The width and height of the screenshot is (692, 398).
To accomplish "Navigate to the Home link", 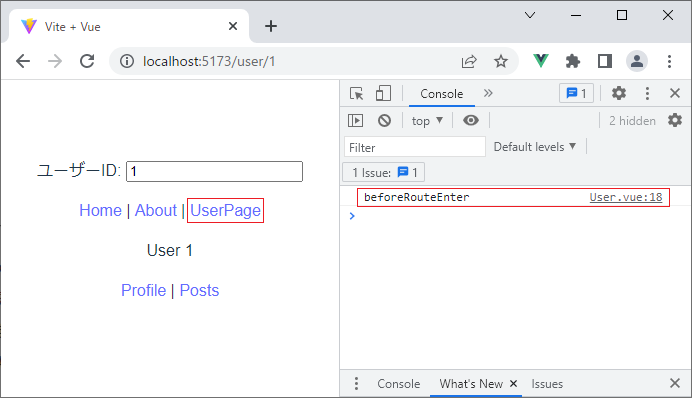I will coord(100,210).
